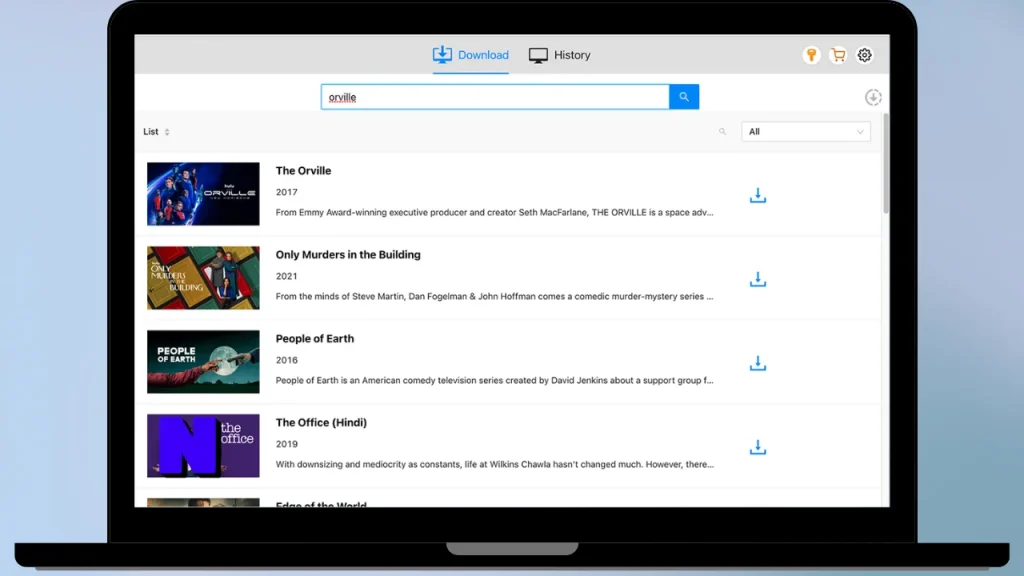Click the year 2021 text
The height and width of the screenshot is (576, 1024).
(x=287, y=276)
